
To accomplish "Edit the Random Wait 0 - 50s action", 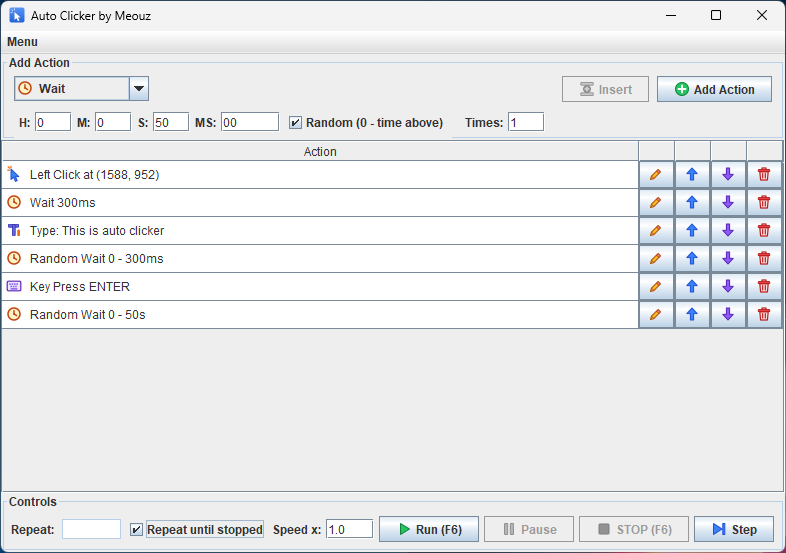I will pos(656,315).
